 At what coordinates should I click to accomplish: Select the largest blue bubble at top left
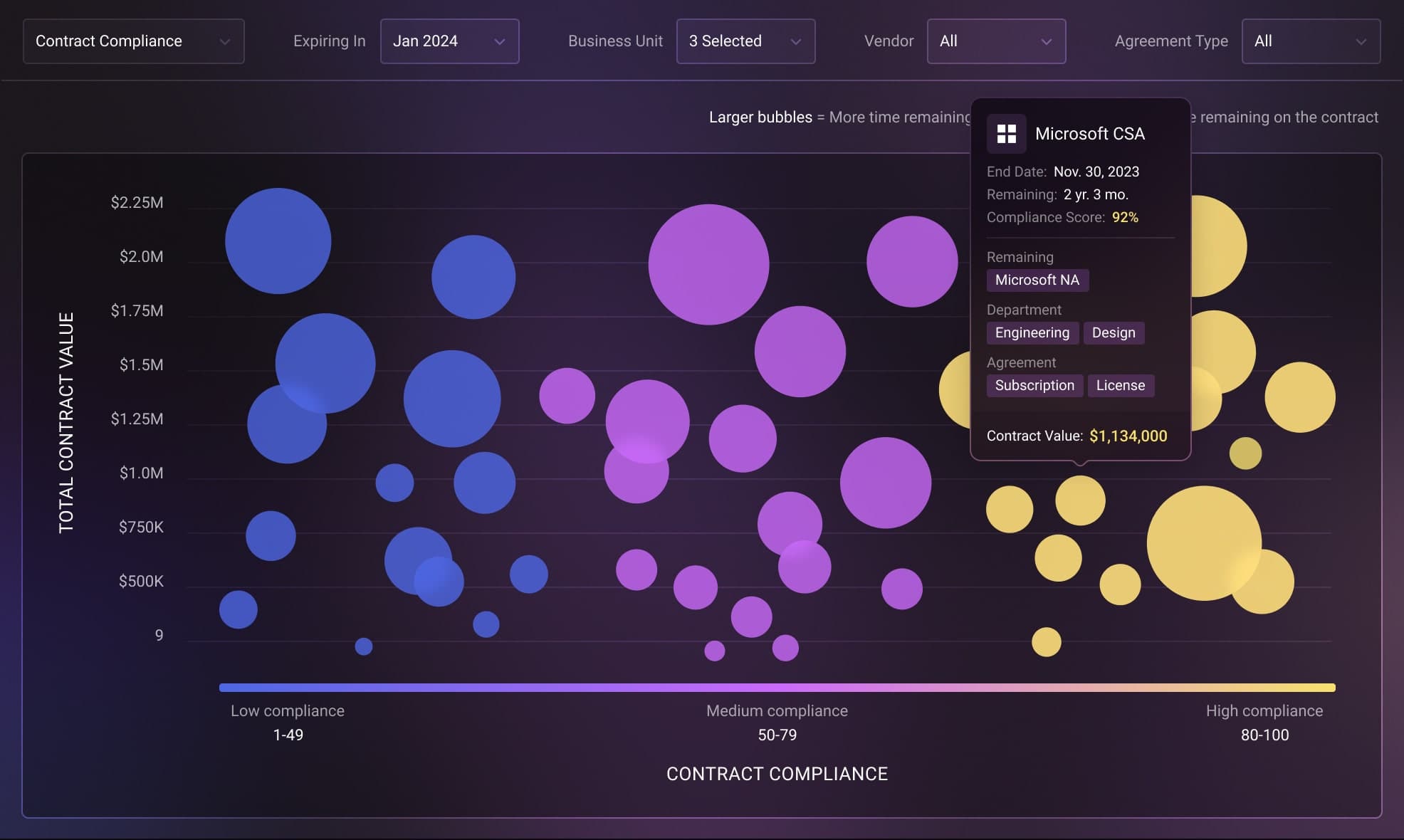point(278,241)
